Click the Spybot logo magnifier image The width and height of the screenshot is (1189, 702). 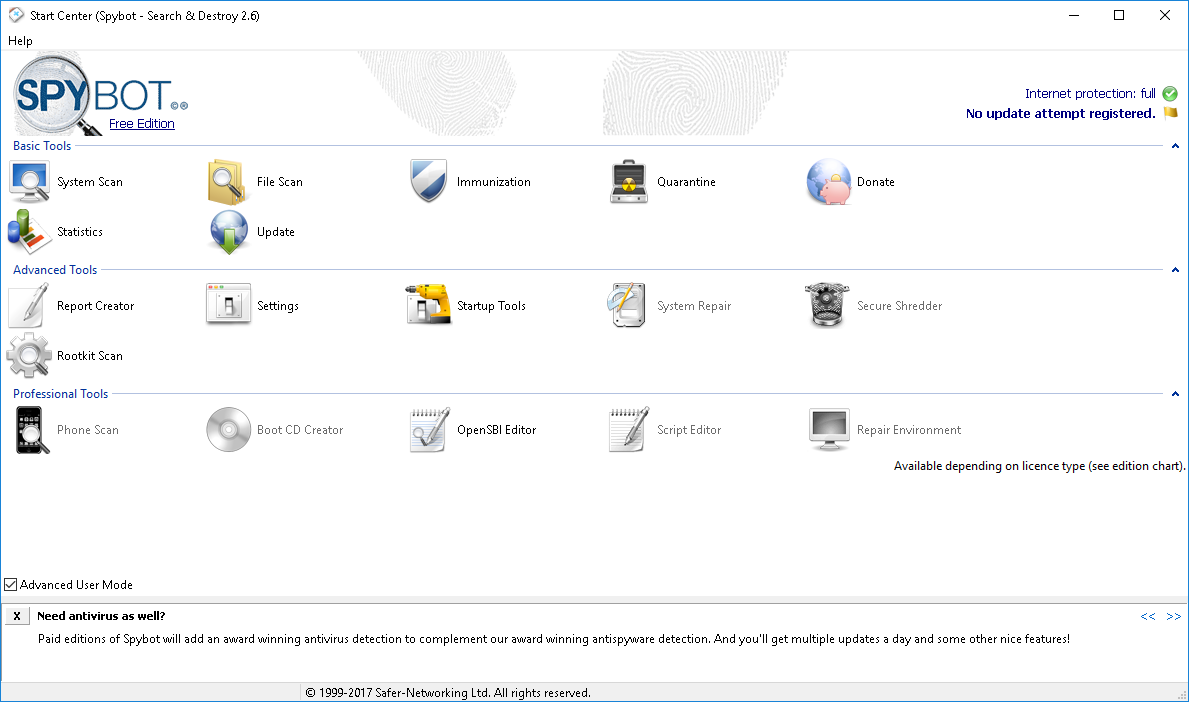click(57, 95)
